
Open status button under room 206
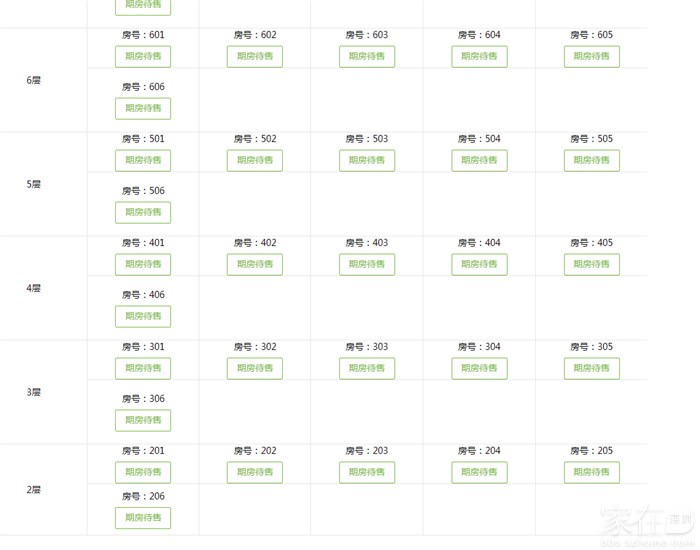143,518
